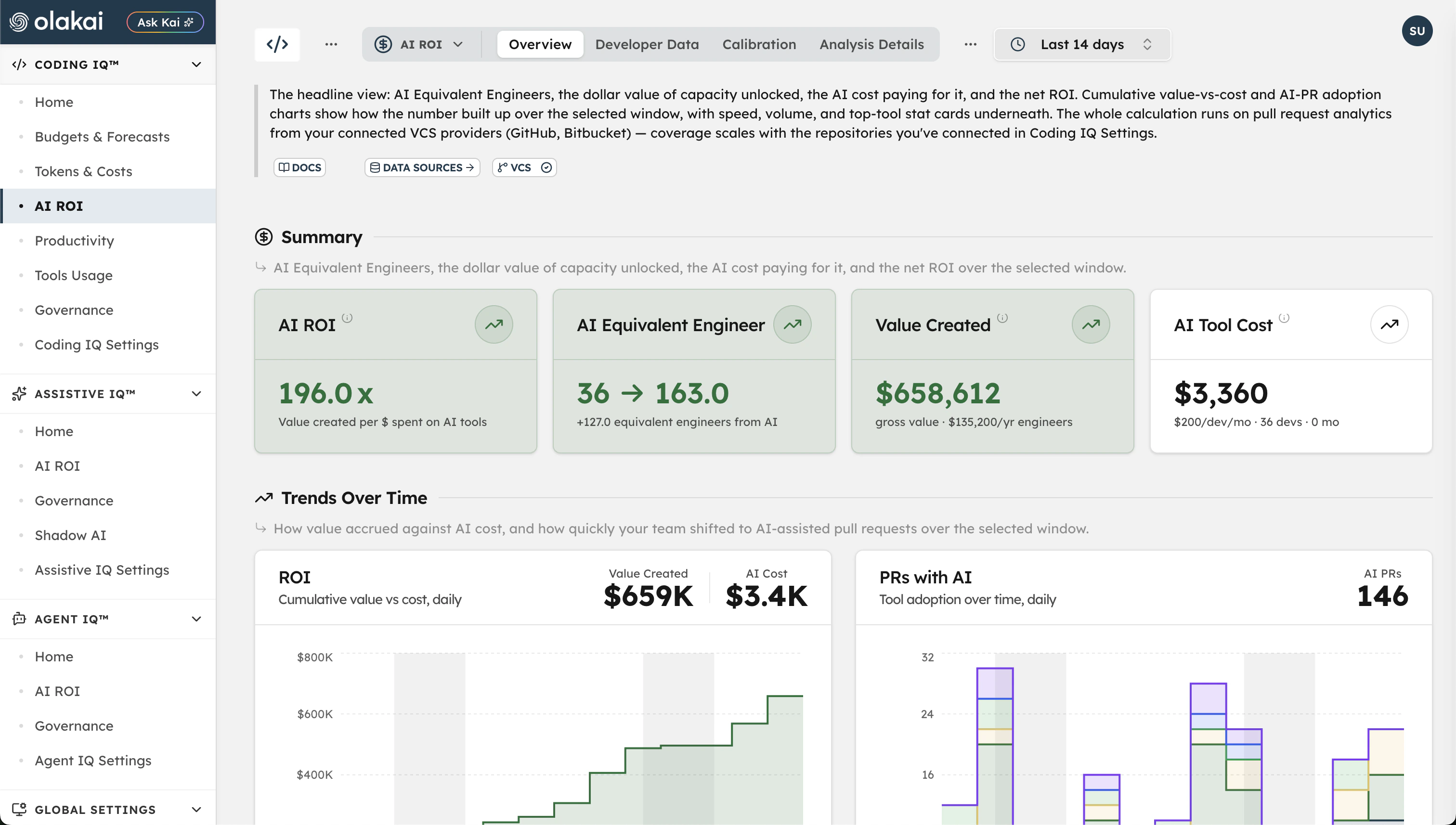This screenshot has width=1456, height=825.
Task: Click the SU user avatar
Action: click(1417, 31)
